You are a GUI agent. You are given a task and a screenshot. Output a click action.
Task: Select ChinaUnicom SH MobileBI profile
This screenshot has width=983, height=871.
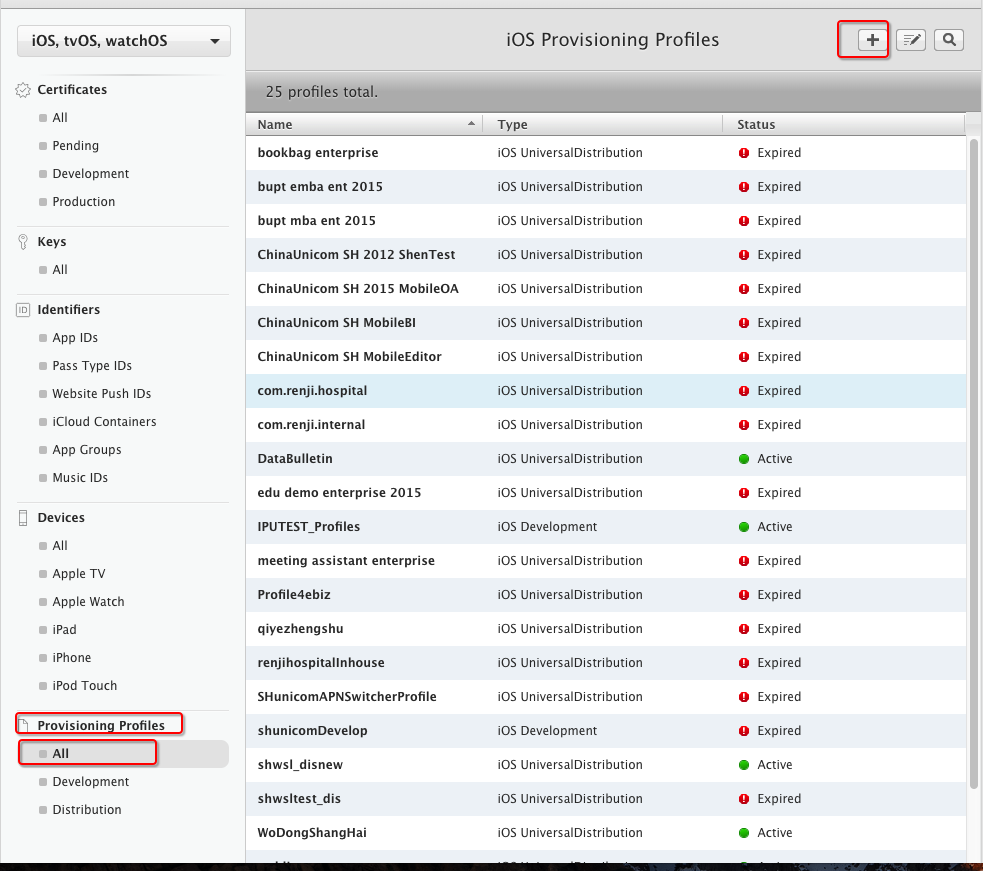[606, 323]
